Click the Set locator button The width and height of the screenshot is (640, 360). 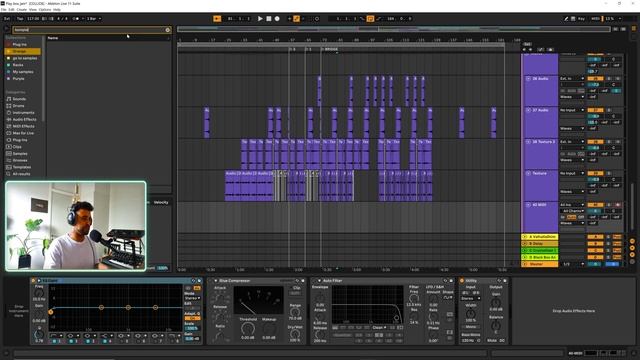pyautogui.click(x=527, y=44)
